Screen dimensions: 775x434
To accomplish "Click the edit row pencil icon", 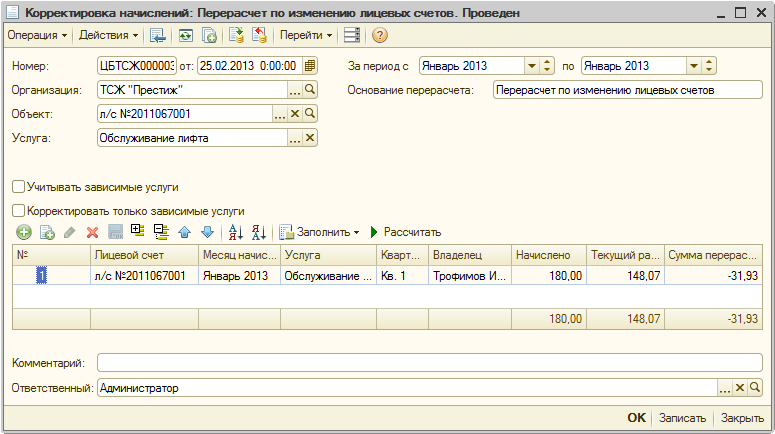I will click(70, 232).
